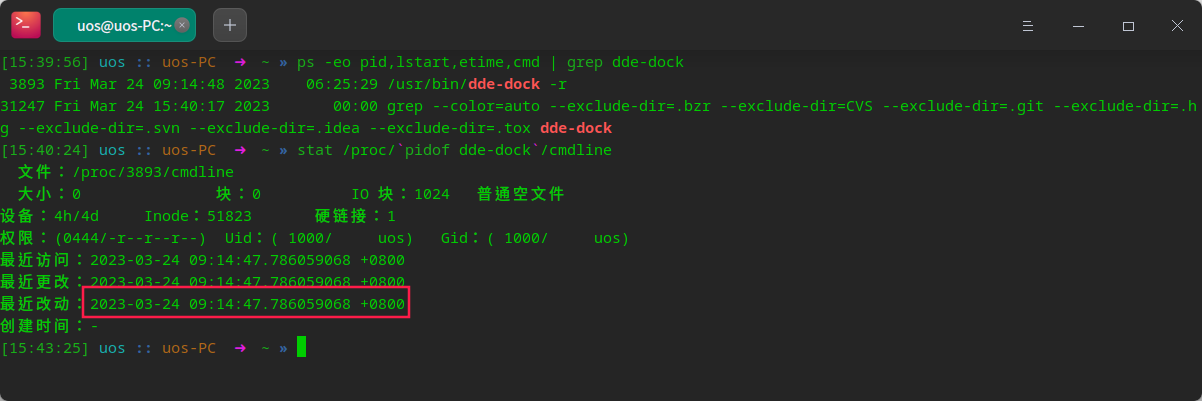Click the permissions text (0444/-r--r--r--)
This screenshot has width=1202, height=401.
(x=130, y=238)
